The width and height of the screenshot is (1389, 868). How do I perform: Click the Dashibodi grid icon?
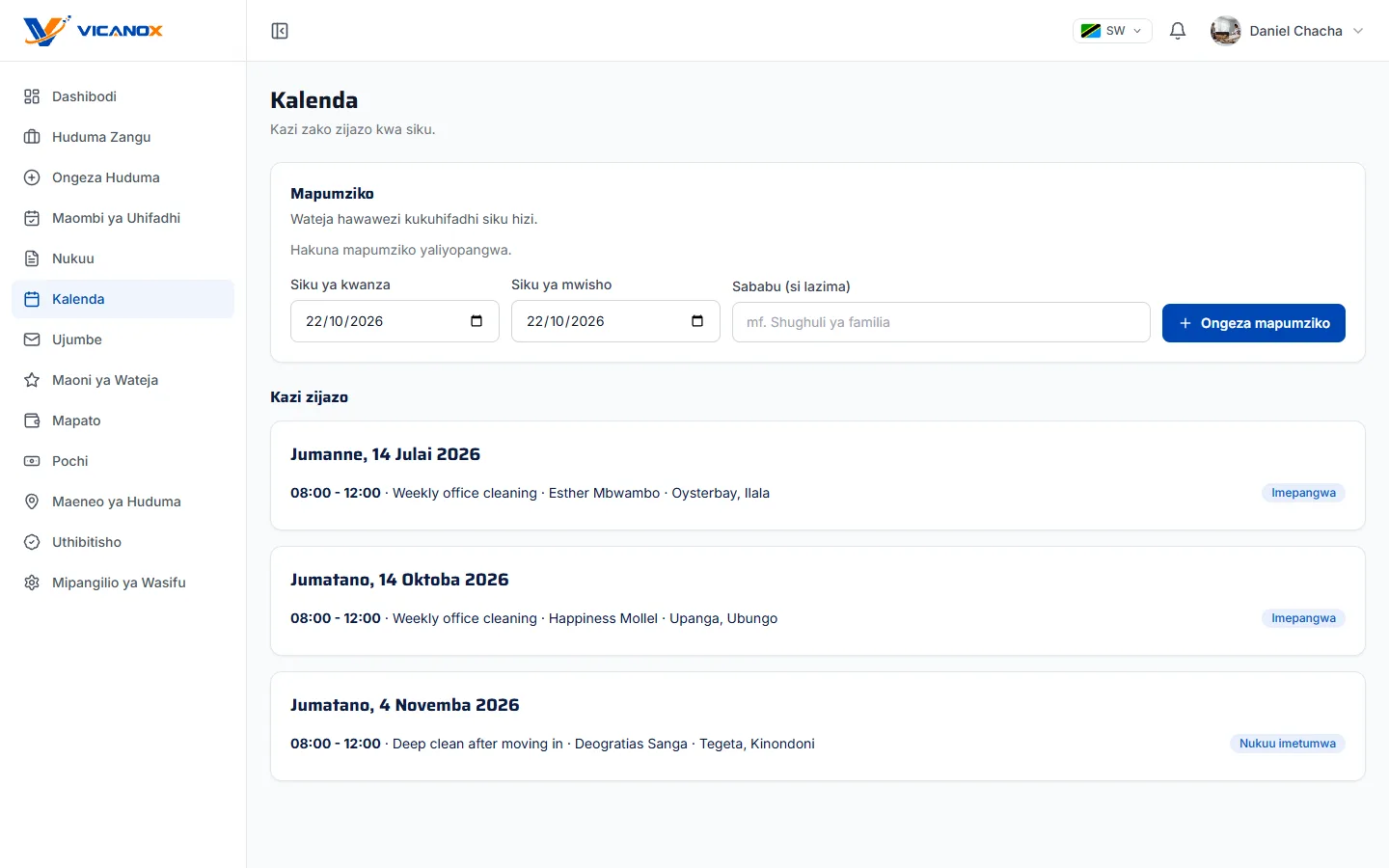click(32, 96)
